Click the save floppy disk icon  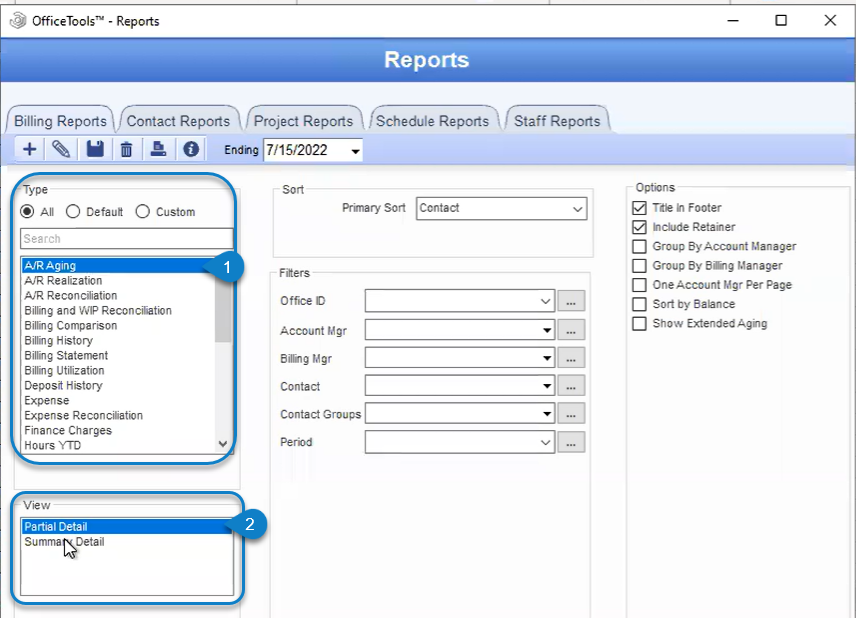pyautogui.click(x=95, y=149)
